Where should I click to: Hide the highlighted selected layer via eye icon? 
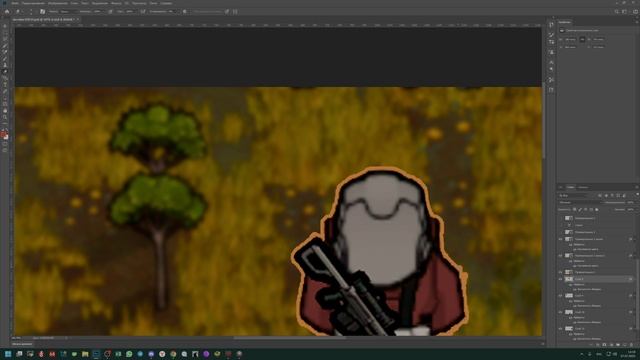[x=560, y=279]
